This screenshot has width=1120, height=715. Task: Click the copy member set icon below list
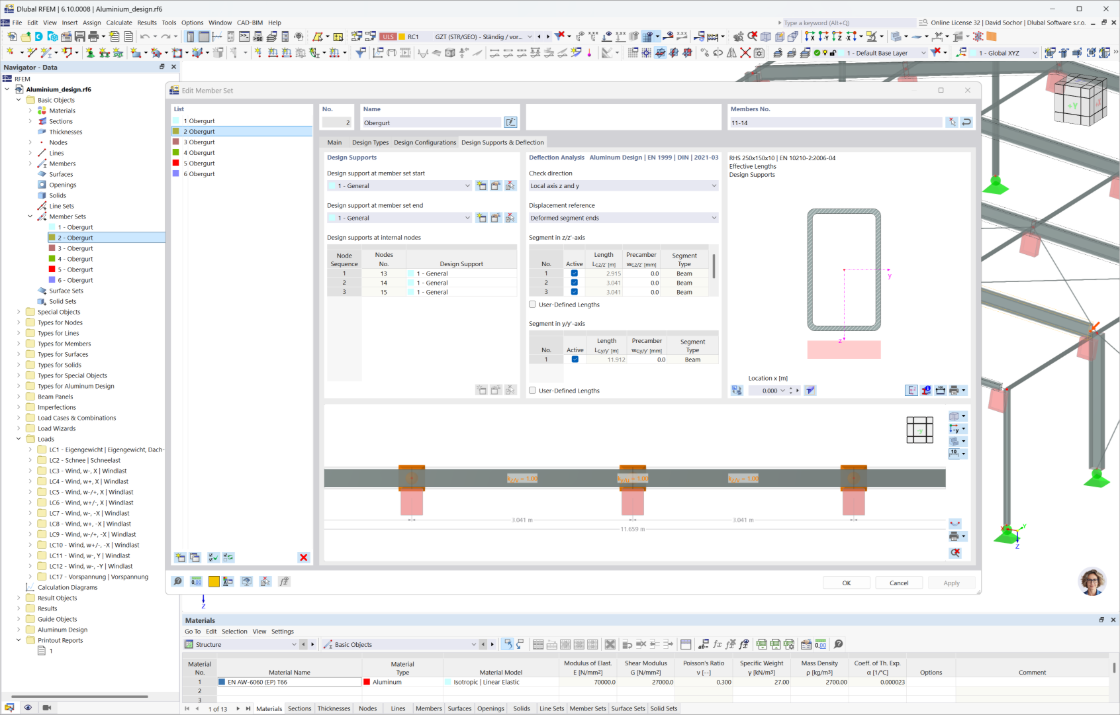tap(195, 557)
